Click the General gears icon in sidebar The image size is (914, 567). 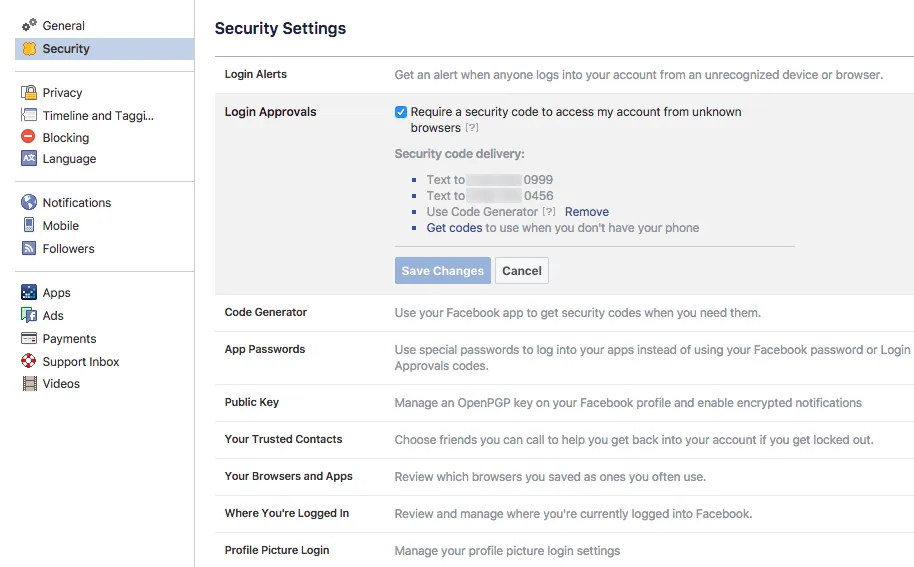pos(29,25)
